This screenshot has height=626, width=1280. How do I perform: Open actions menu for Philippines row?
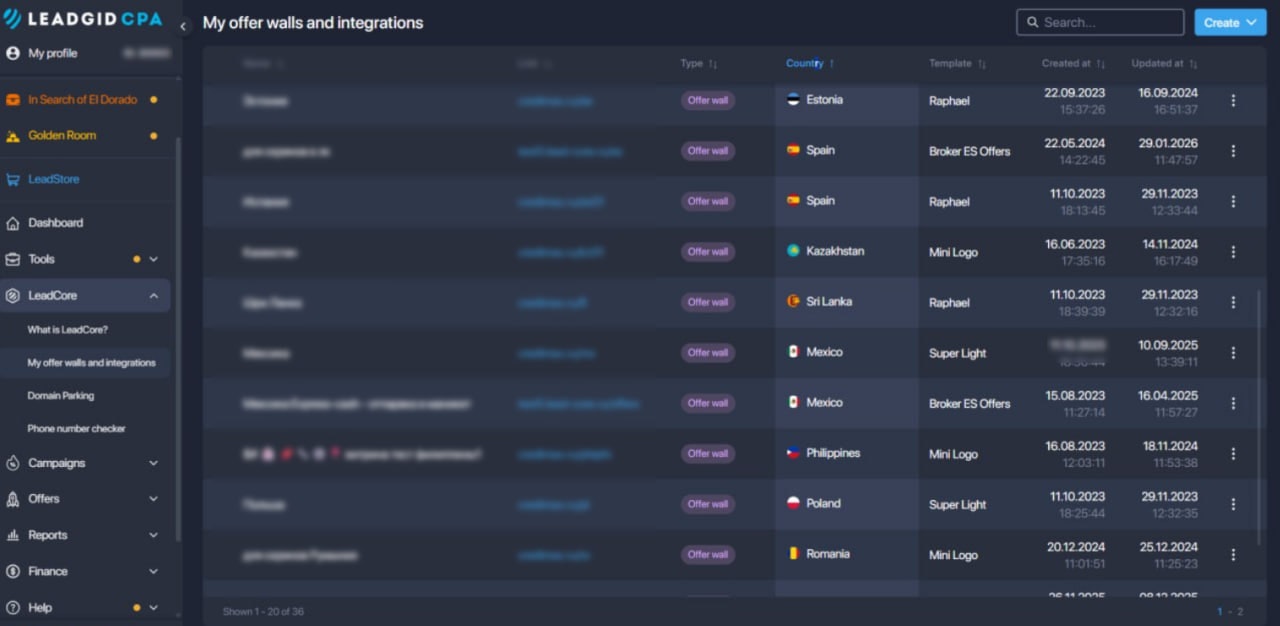[x=1233, y=454]
